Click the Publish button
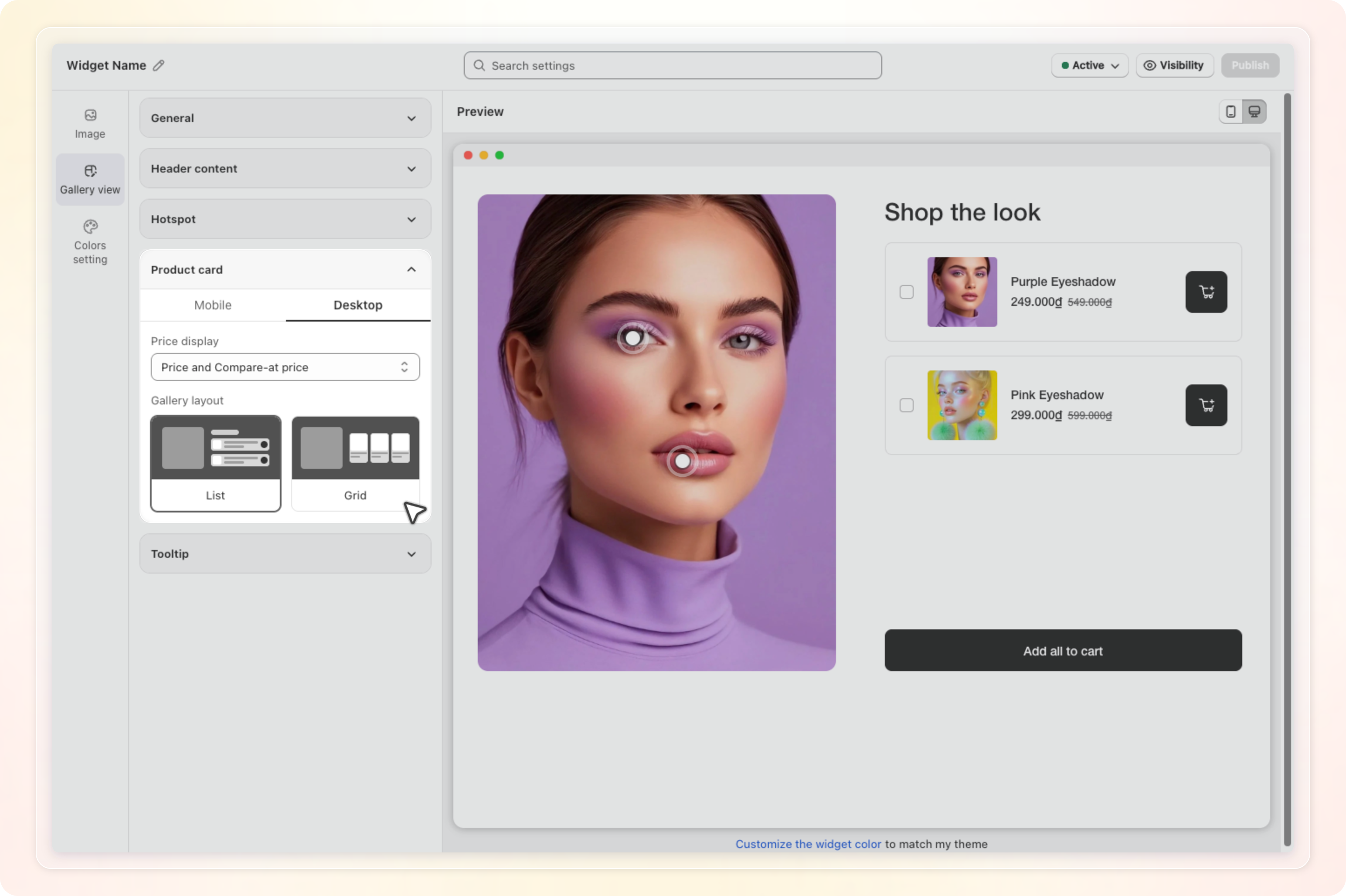Viewport: 1346px width, 896px height. pyautogui.click(x=1250, y=65)
